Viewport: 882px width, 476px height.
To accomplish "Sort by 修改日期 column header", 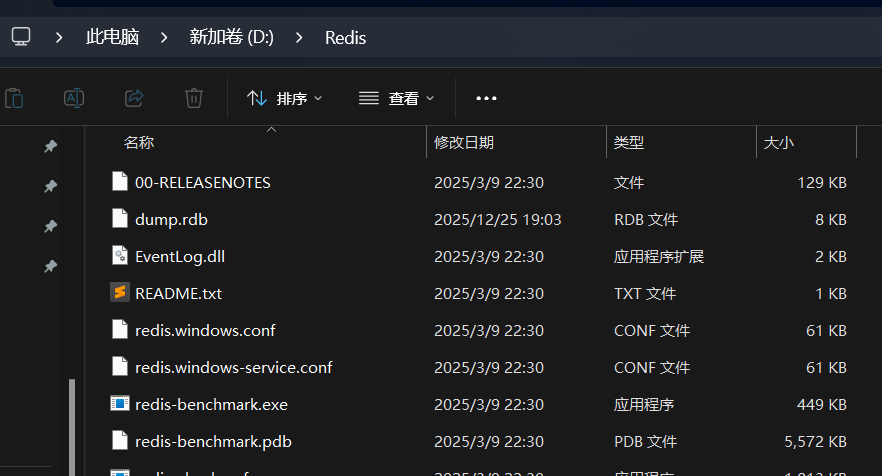I will pos(464,143).
